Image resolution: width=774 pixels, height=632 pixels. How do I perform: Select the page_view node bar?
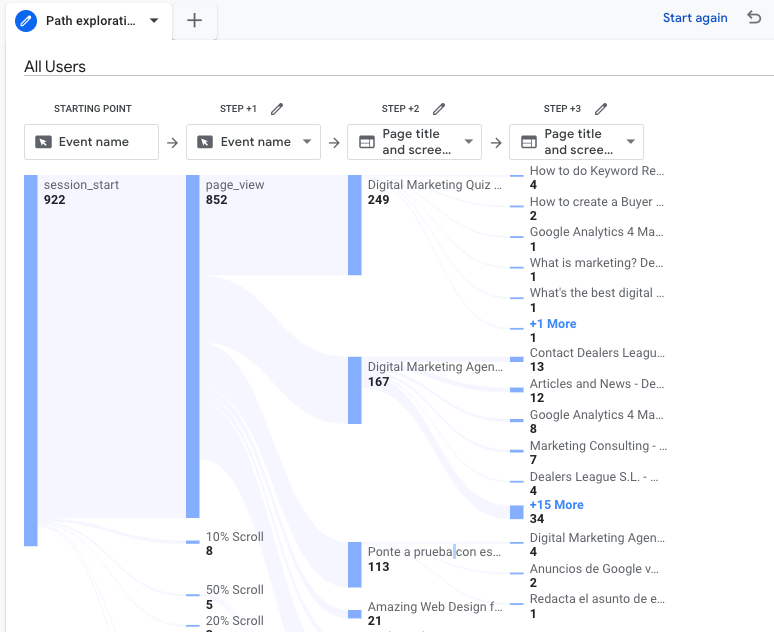point(193,346)
